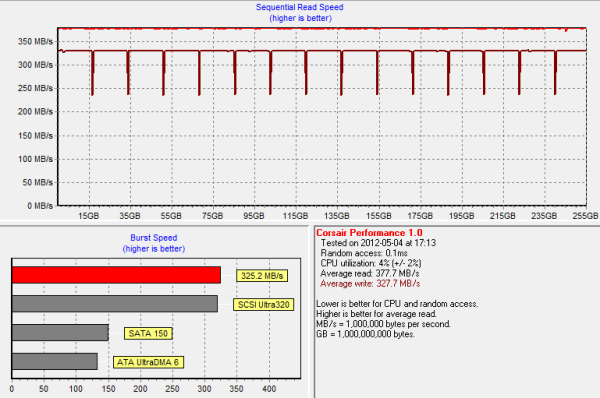Click the '0 MB/s' y-axis label

point(40,206)
